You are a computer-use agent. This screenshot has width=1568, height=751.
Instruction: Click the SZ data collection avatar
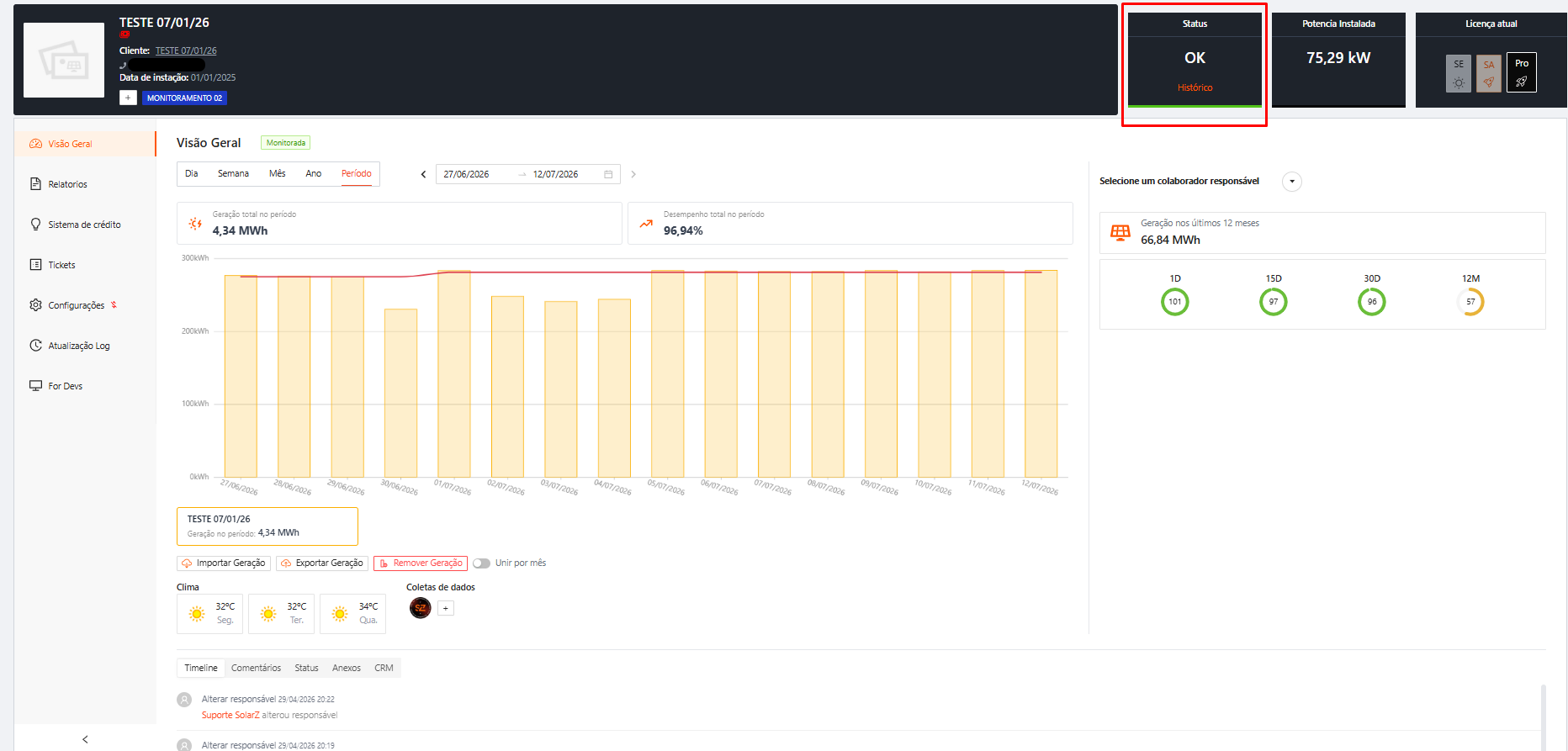421,608
